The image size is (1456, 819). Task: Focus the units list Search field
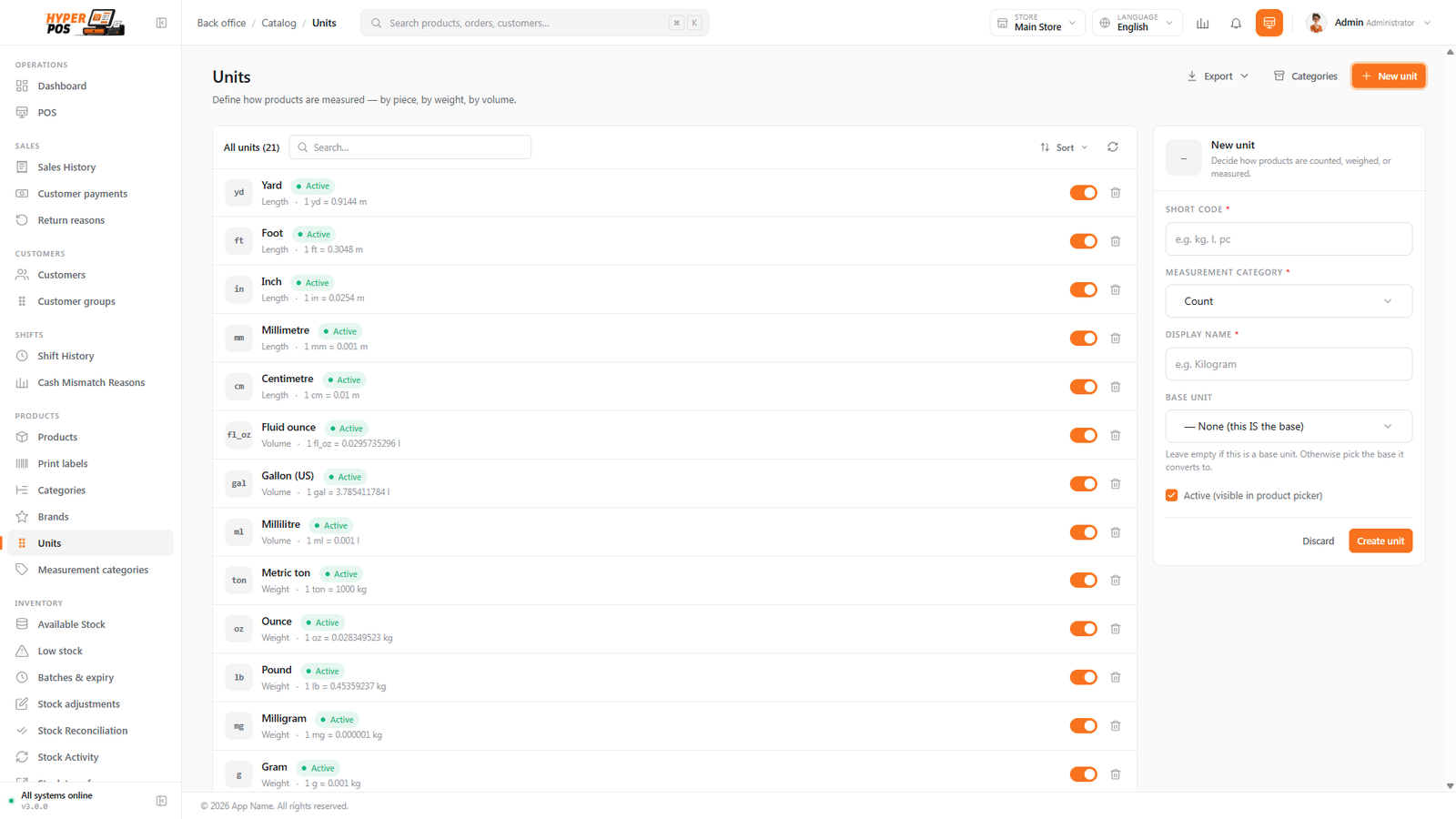pyautogui.click(x=409, y=147)
